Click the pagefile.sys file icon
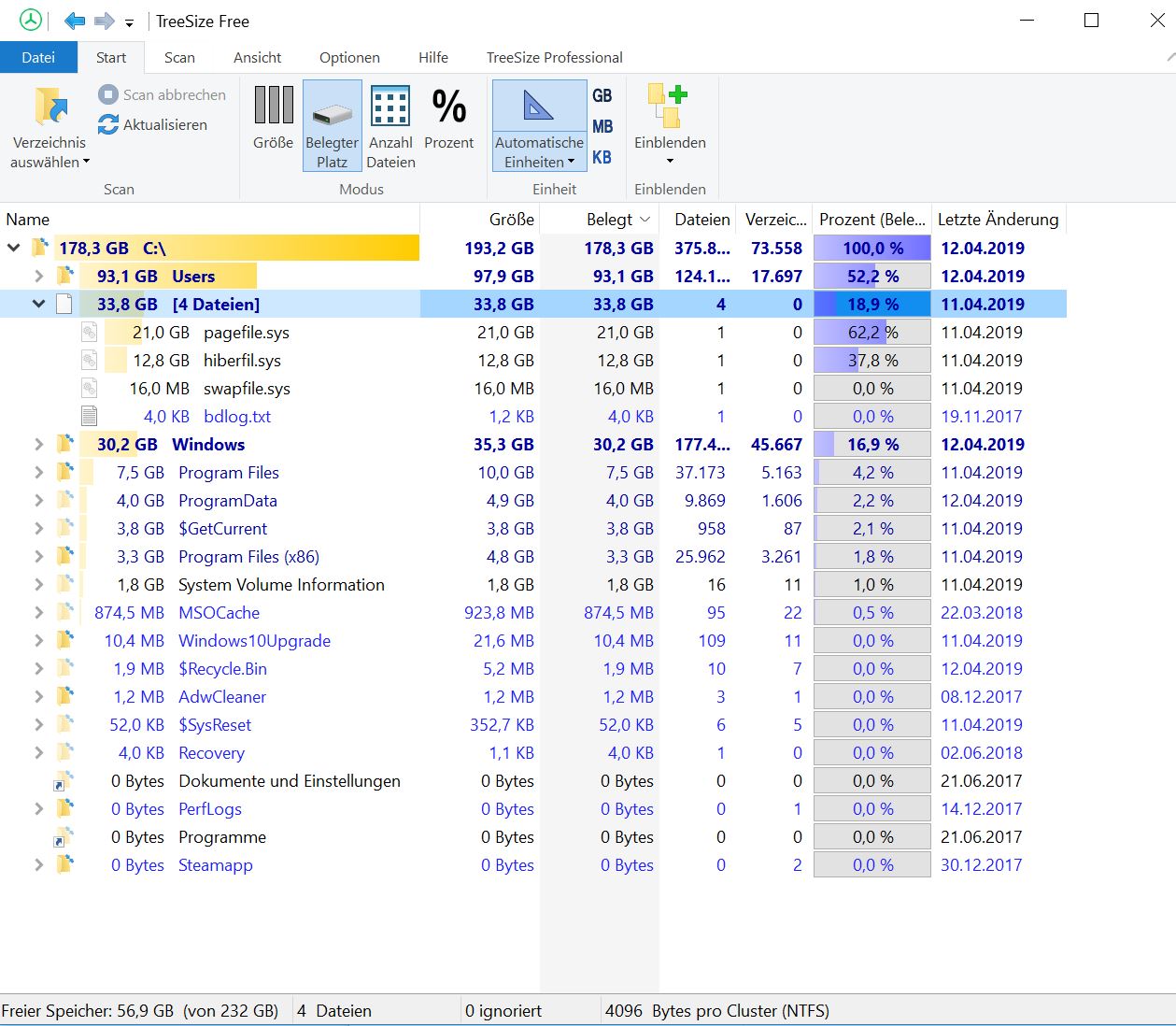 [x=89, y=332]
